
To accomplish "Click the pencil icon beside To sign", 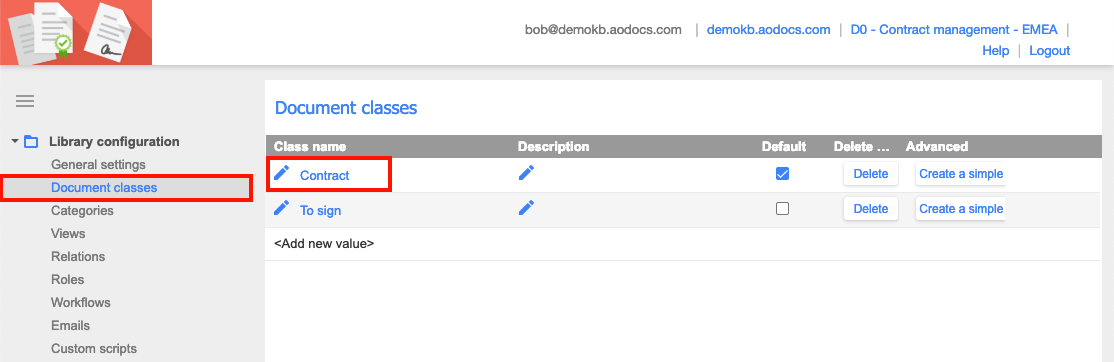I will coord(282,208).
